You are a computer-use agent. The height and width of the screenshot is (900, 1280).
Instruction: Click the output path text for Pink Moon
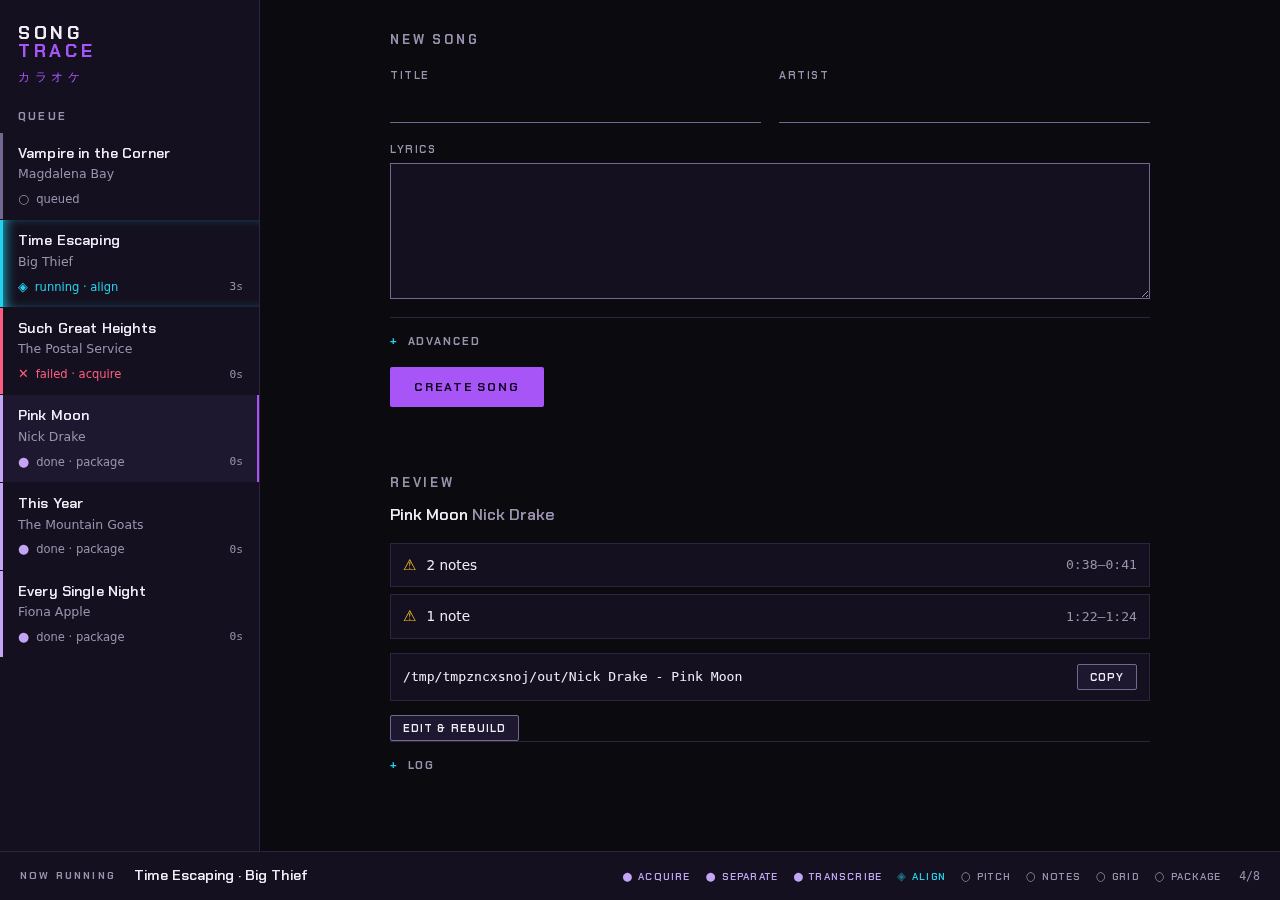point(573,677)
